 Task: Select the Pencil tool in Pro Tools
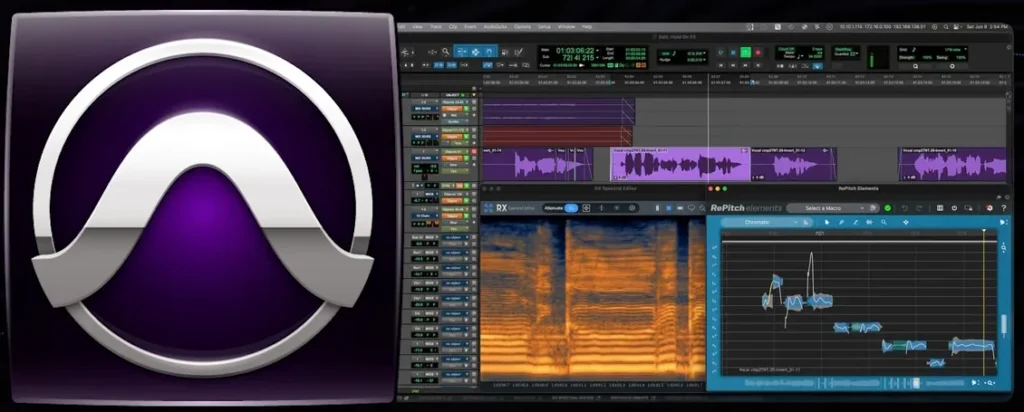pos(519,52)
